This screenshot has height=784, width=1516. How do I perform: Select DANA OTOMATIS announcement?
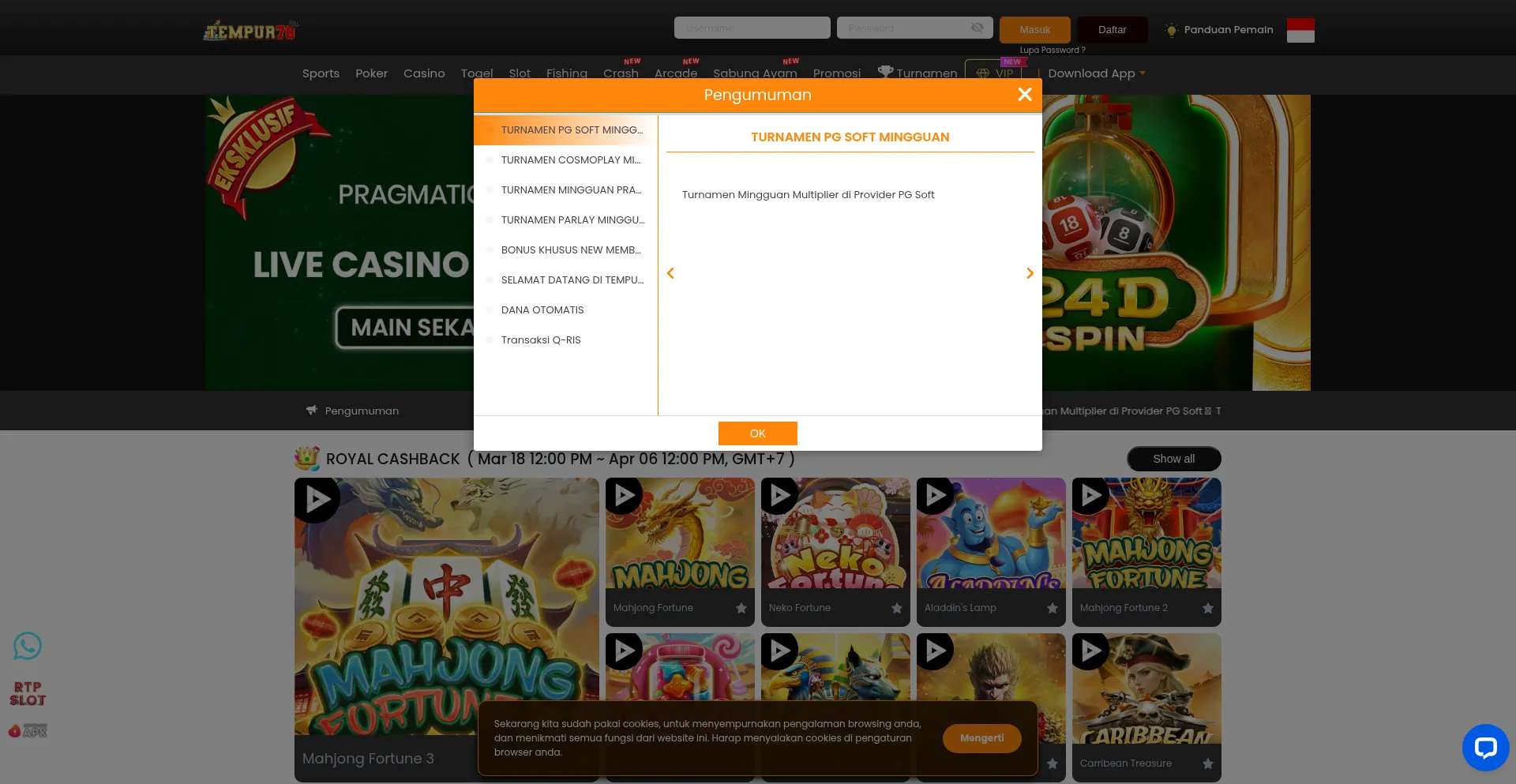(x=565, y=310)
